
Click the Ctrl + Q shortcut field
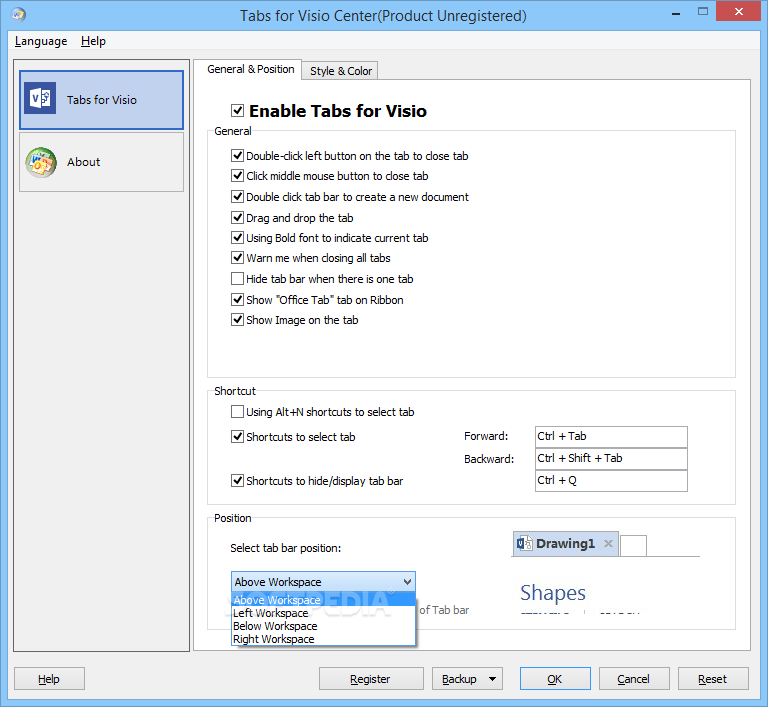coord(611,481)
